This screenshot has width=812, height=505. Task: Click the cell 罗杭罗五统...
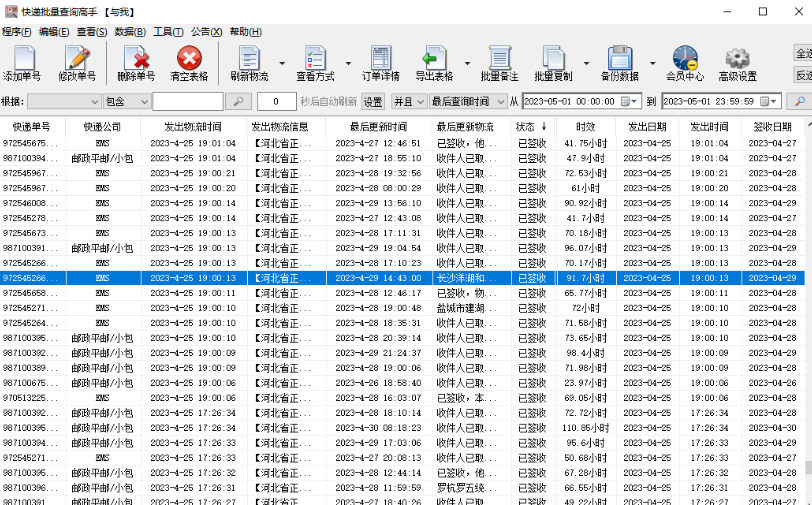click(467, 488)
